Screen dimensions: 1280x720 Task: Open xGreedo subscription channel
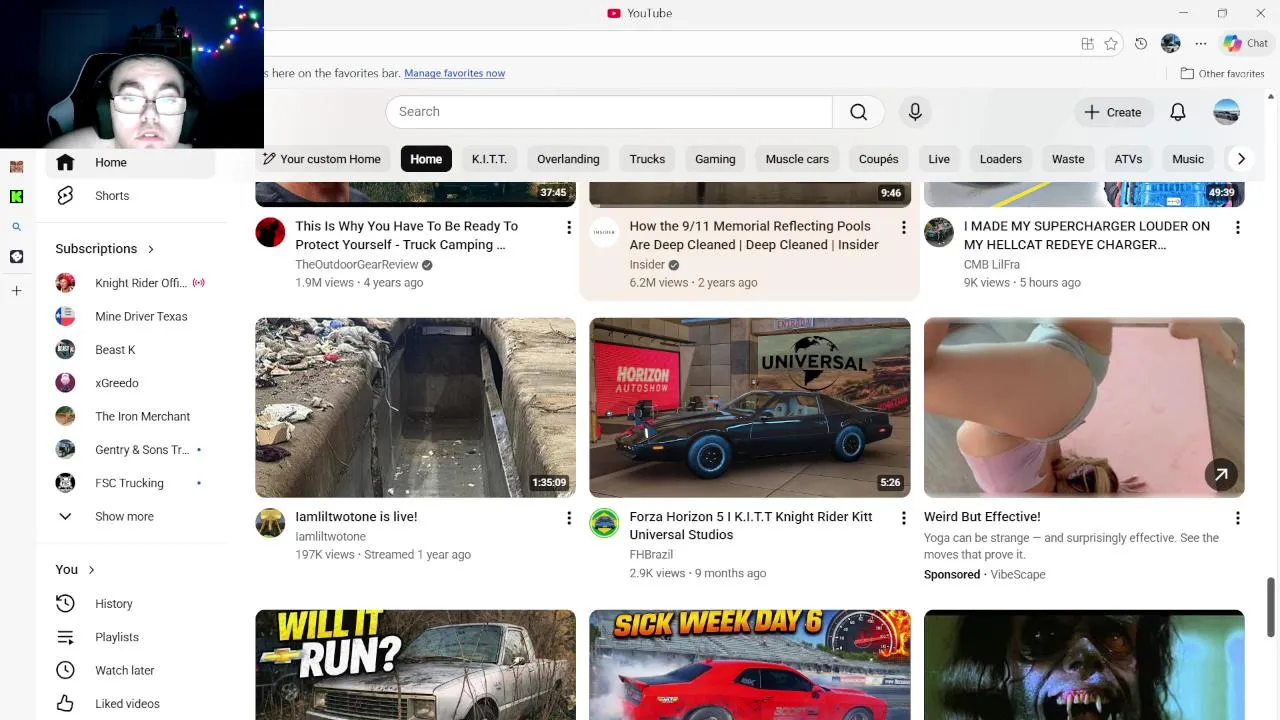tap(131, 383)
